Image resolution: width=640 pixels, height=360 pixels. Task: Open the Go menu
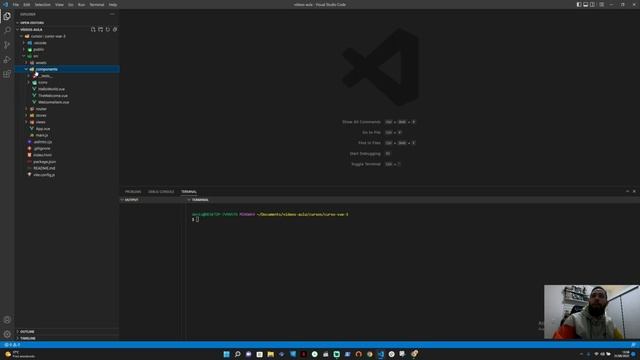pos(71,4)
